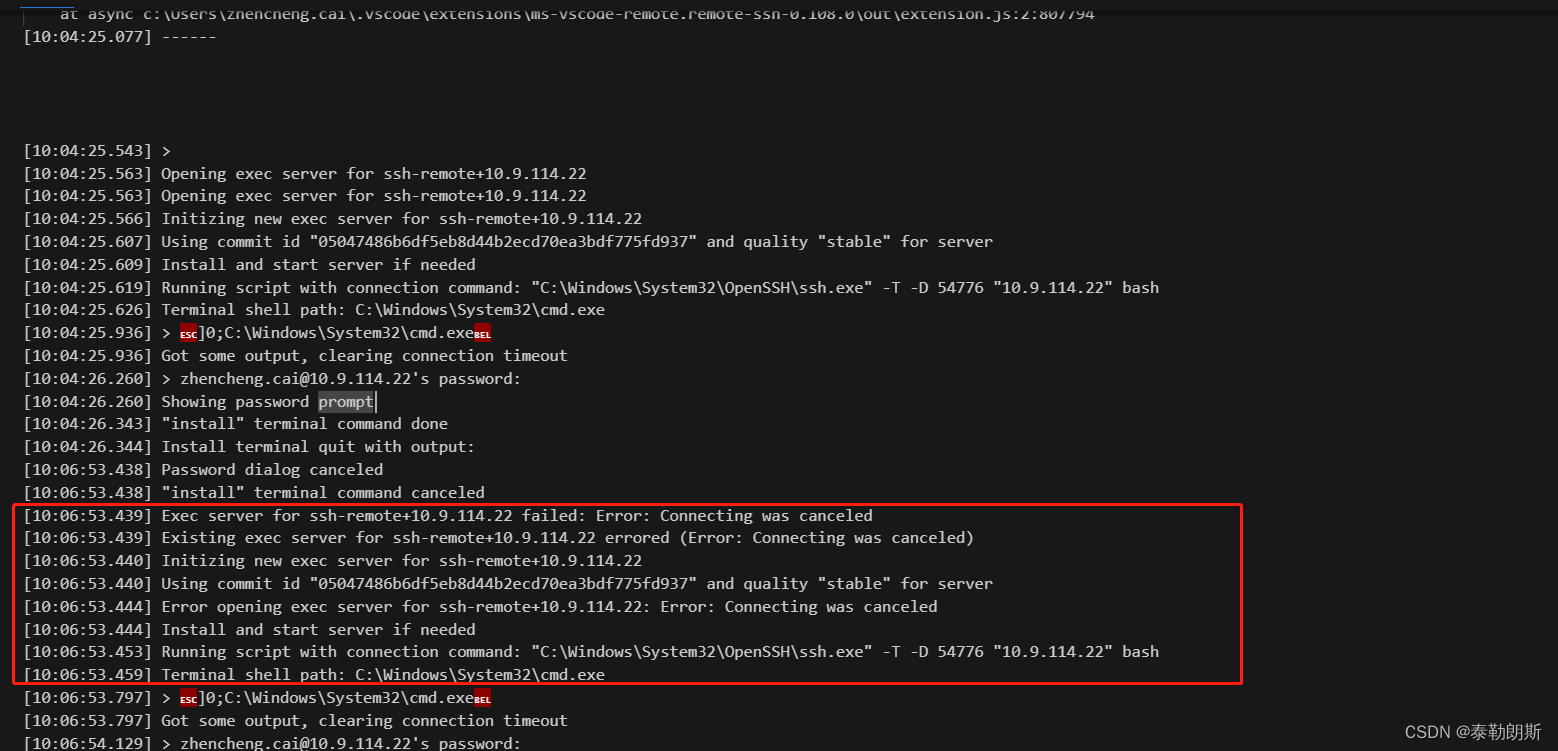Click the BEL badge on the 10:06:53.797 line
The height and width of the screenshot is (751, 1558).
click(x=483, y=698)
